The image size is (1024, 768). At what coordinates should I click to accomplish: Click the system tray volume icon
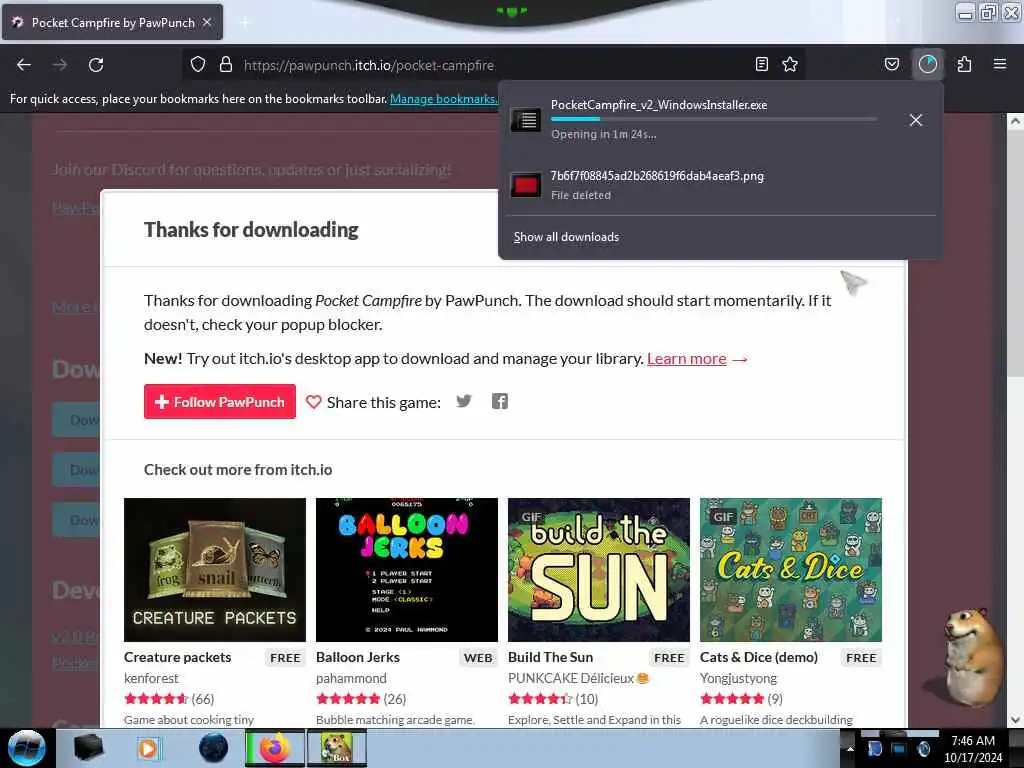point(923,748)
